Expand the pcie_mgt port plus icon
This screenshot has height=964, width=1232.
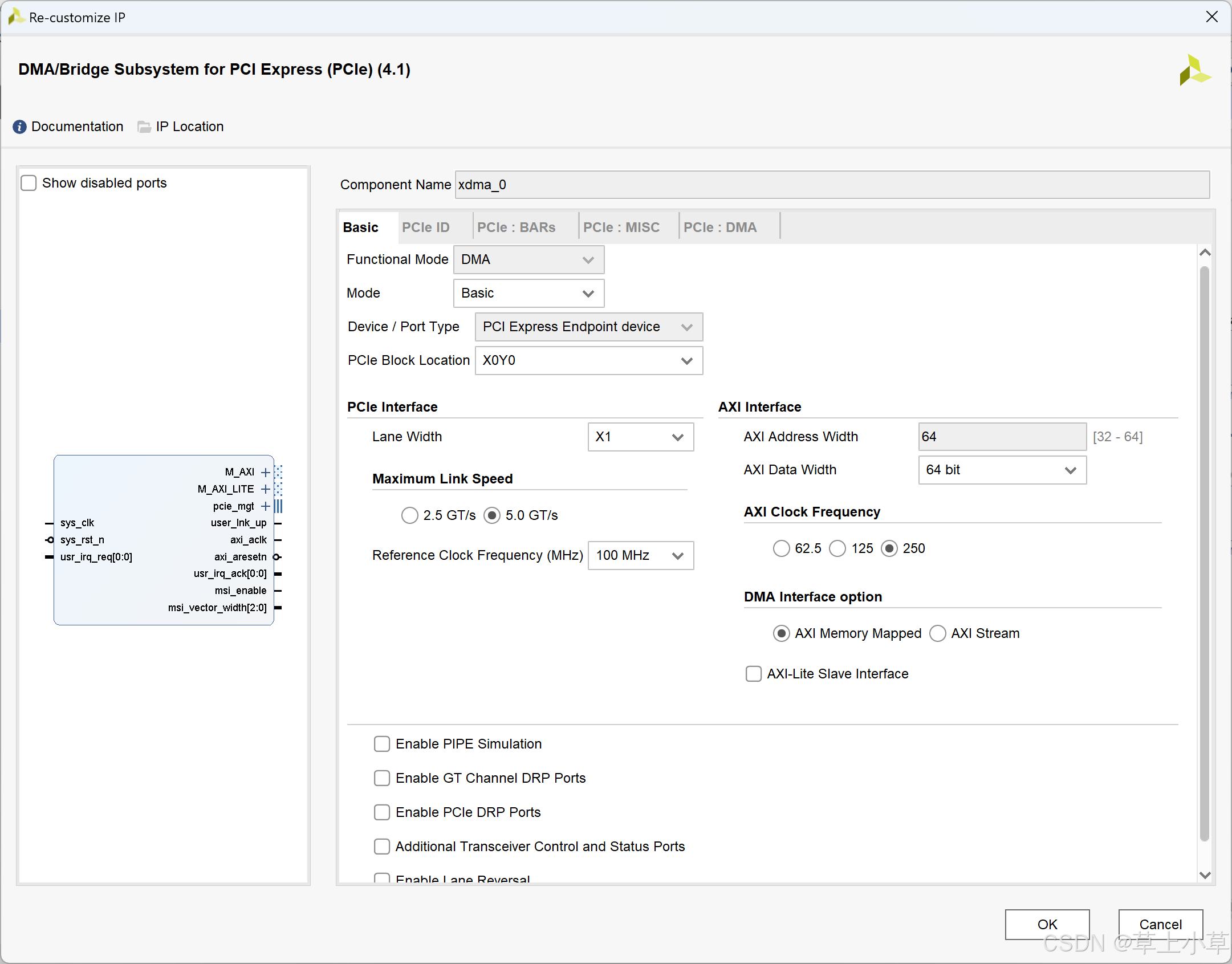[x=265, y=506]
